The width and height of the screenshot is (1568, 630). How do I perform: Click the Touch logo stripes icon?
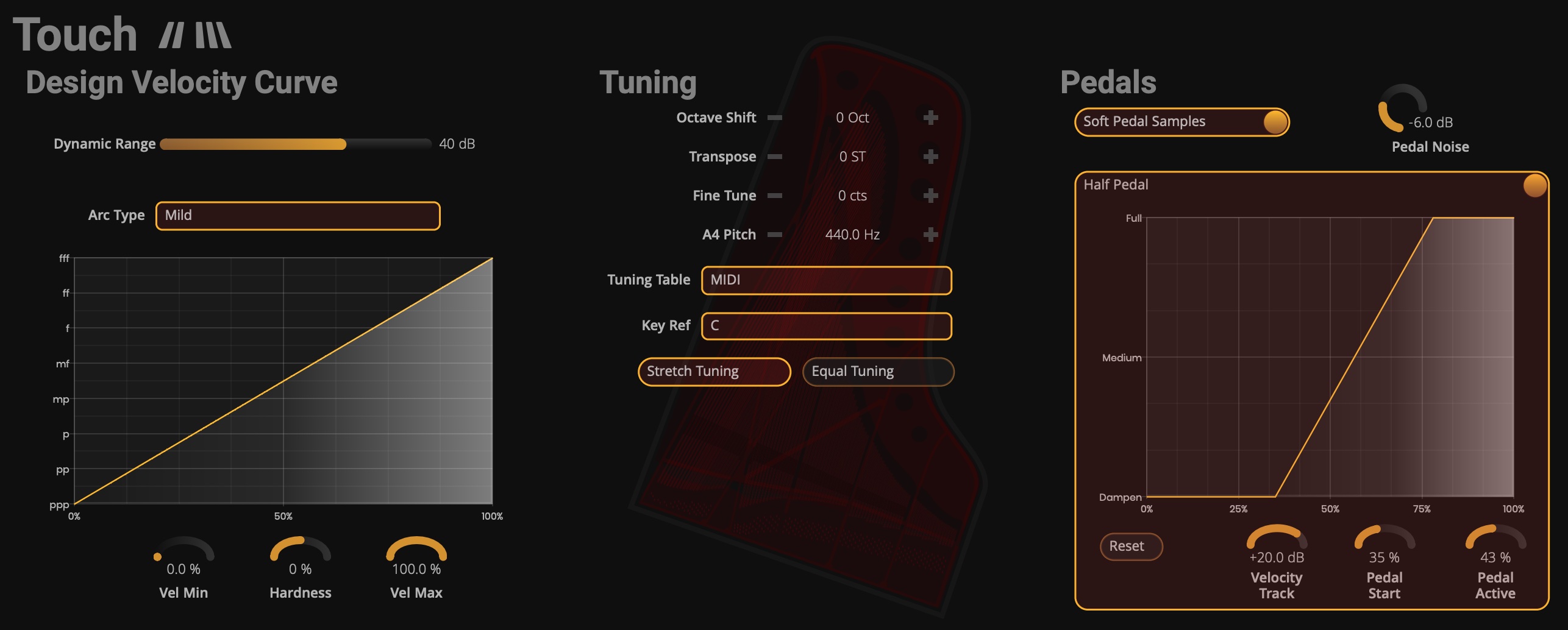(195, 35)
